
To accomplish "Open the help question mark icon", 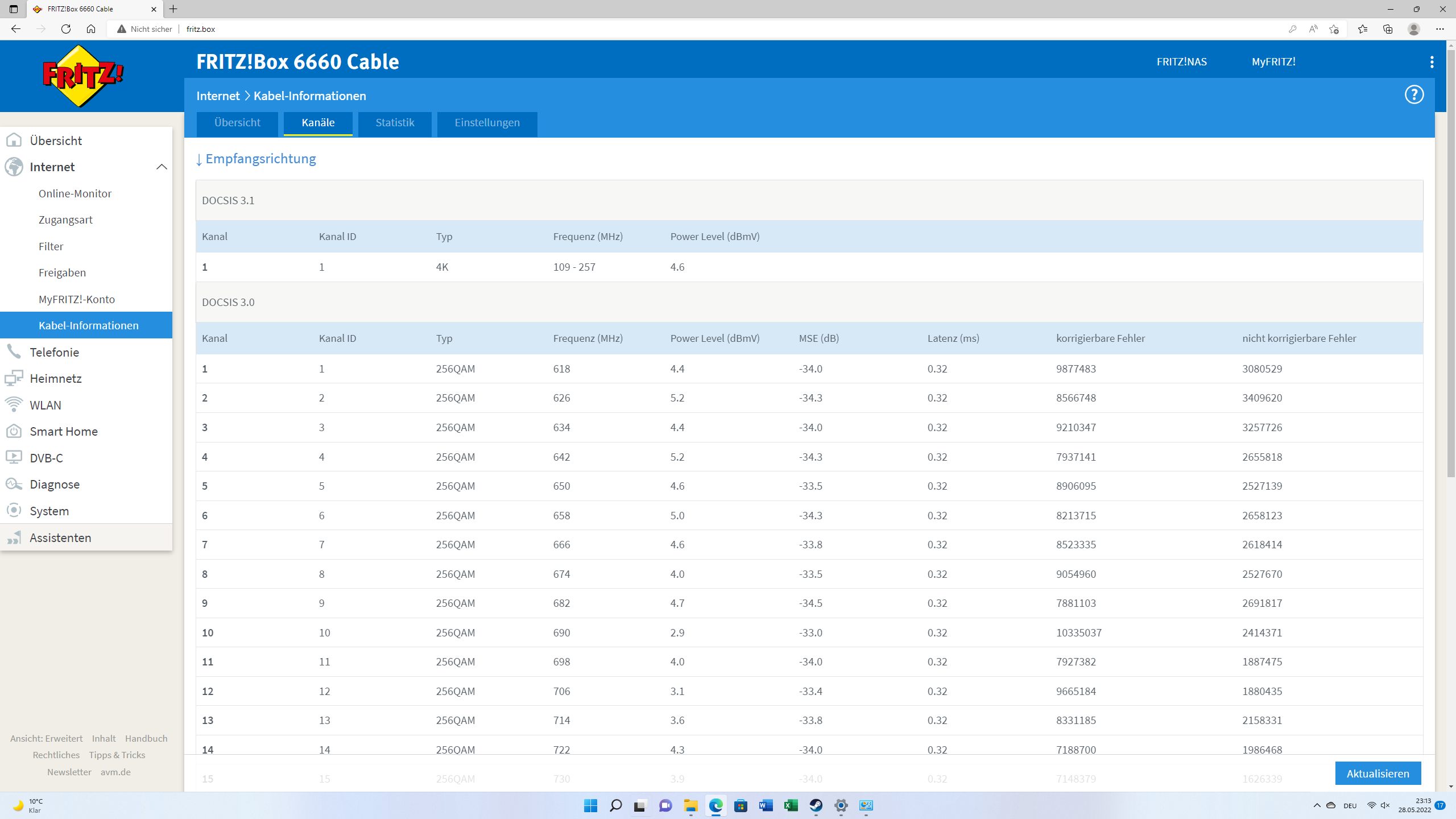I will 1414,94.
